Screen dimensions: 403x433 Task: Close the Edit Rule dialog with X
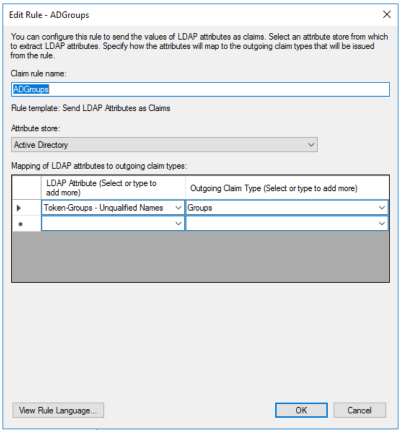pos(386,15)
